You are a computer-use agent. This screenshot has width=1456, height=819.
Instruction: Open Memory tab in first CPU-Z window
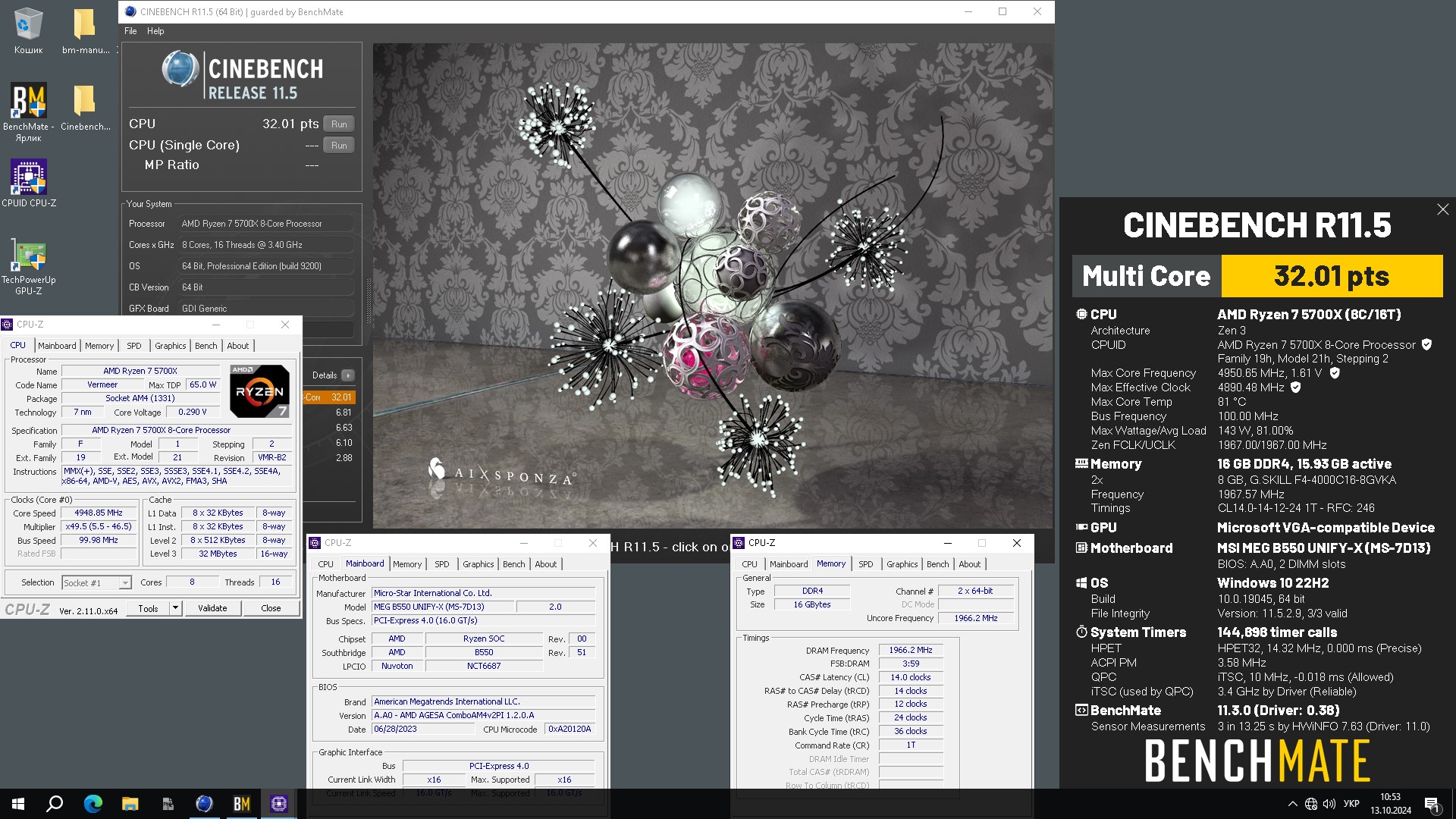[99, 346]
